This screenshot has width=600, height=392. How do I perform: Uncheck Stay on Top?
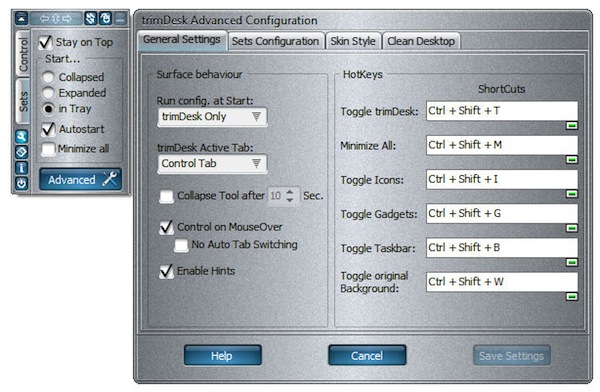coord(46,42)
